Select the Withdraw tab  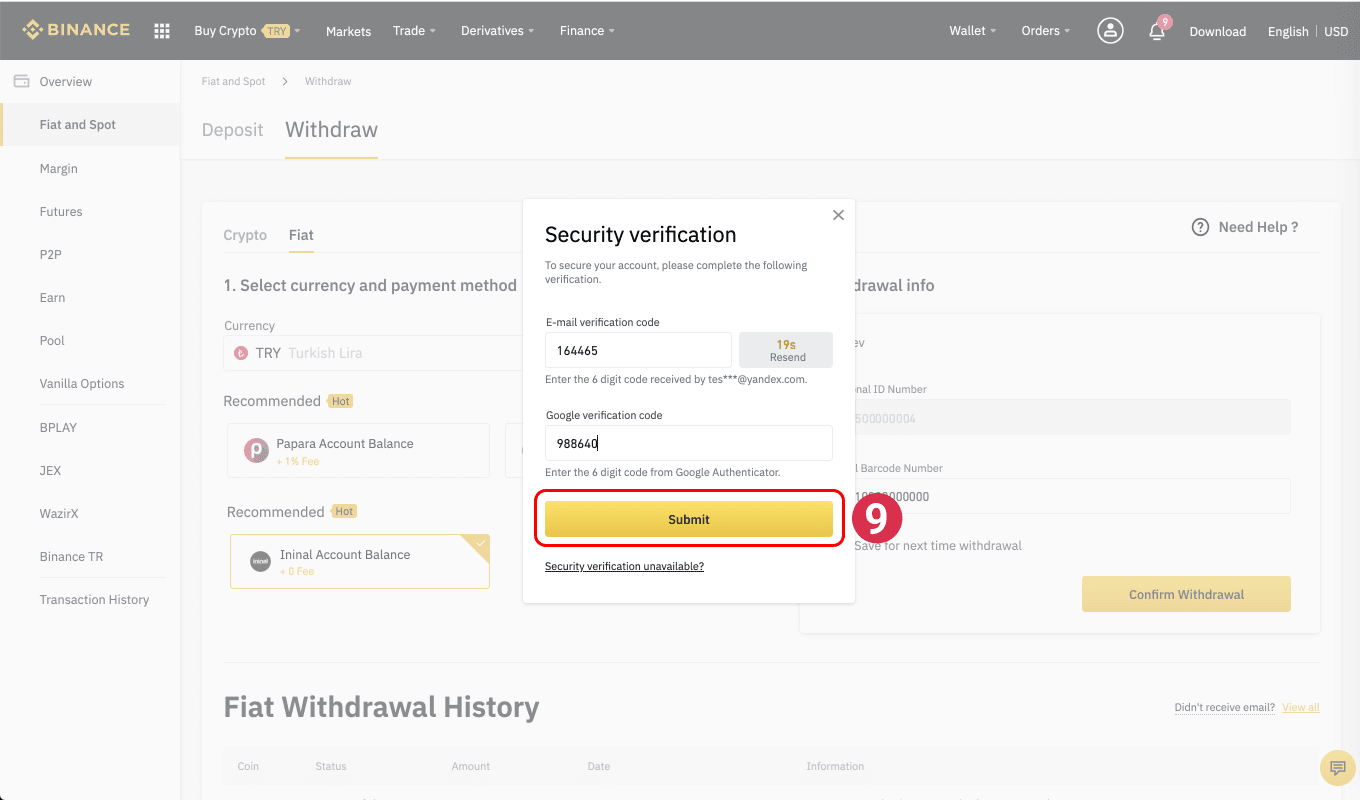tap(331, 130)
